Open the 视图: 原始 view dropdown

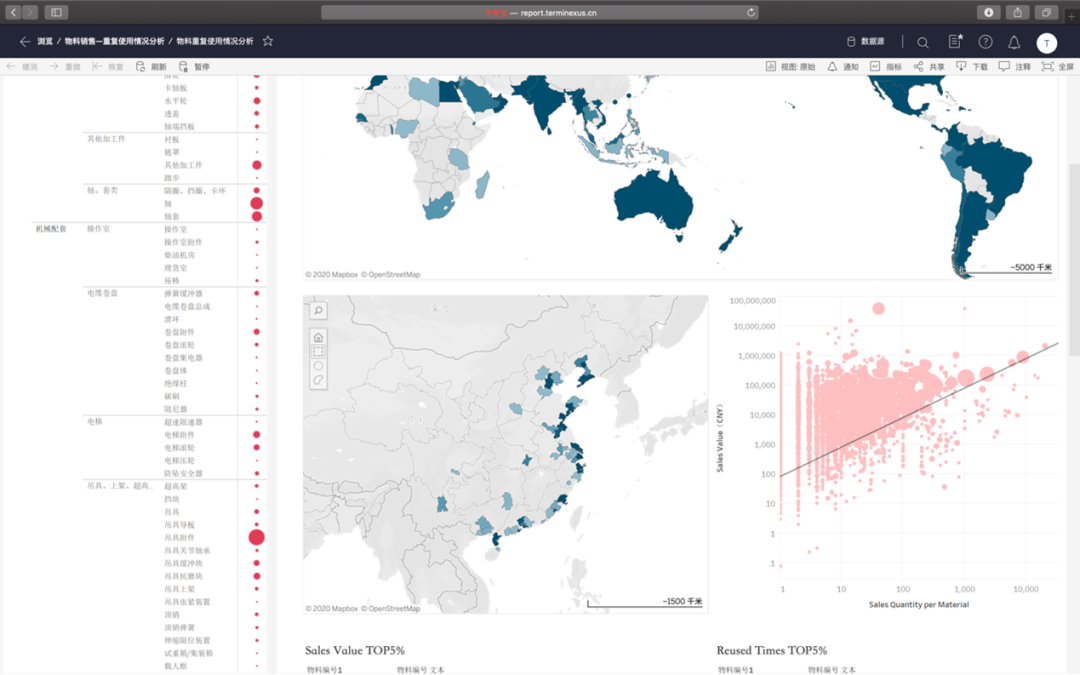click(x=790, y=67)
